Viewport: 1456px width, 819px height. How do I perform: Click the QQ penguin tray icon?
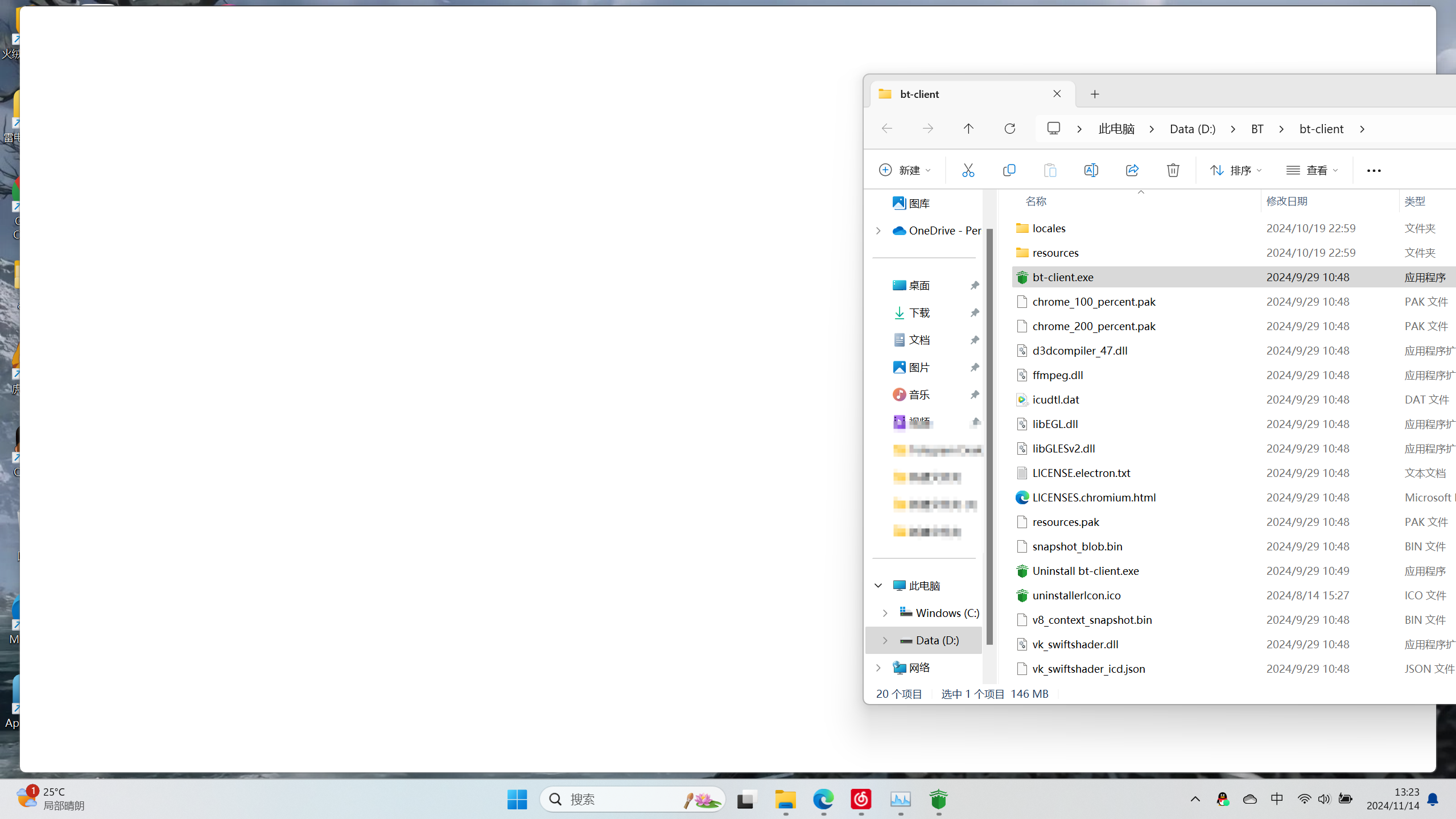pos(1222,799)
